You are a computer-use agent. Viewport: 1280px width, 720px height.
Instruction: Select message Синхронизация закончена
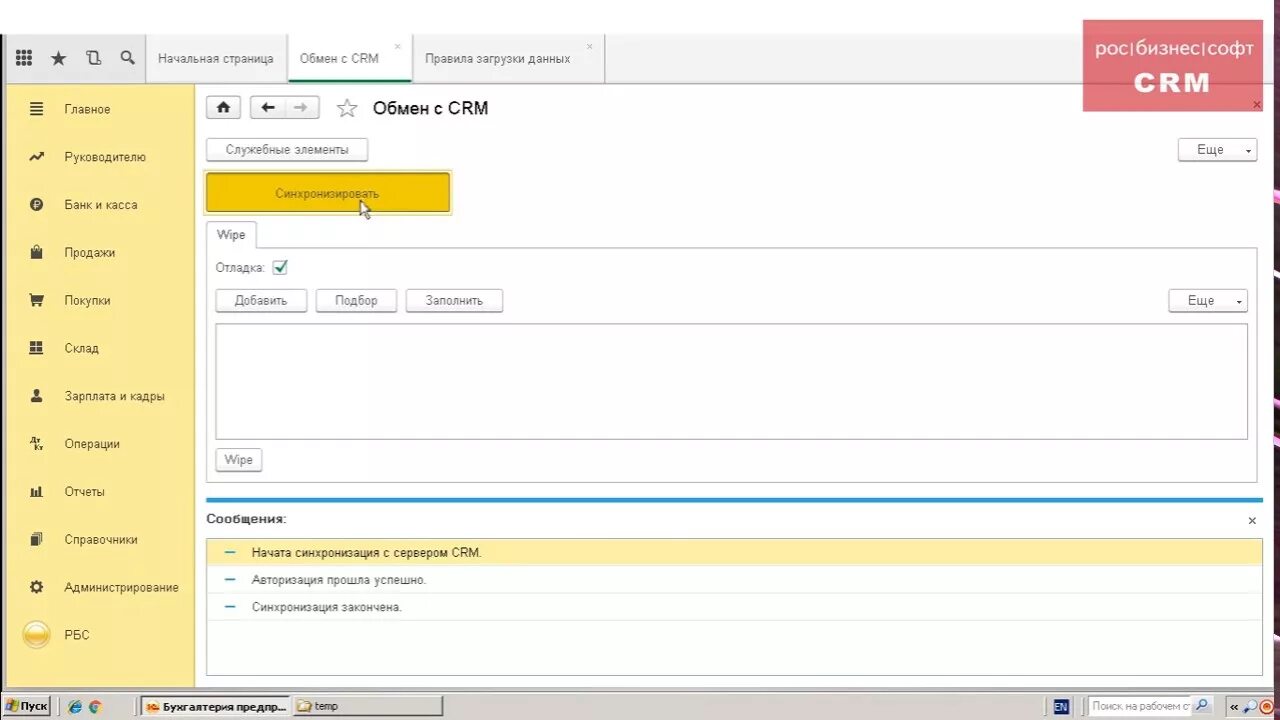[734, 607]
